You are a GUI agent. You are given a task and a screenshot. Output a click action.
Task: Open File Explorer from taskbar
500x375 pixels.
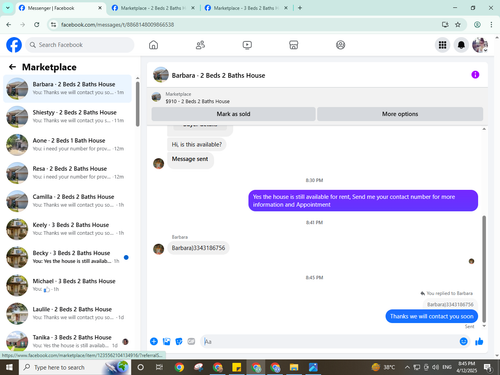[x=294, y=367]
